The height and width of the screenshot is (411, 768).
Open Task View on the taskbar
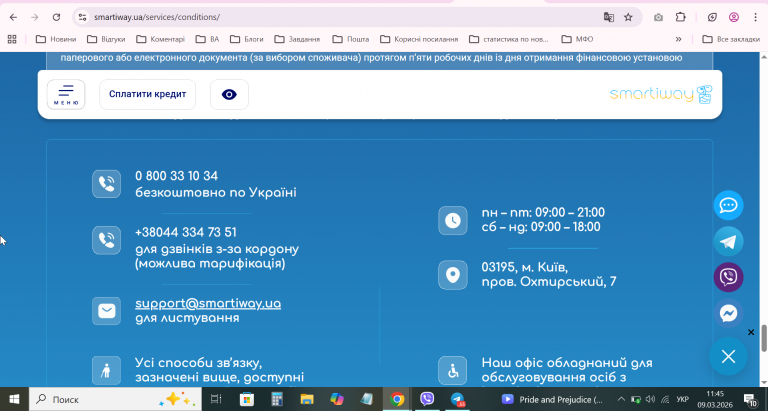click(x=216, y=399)
